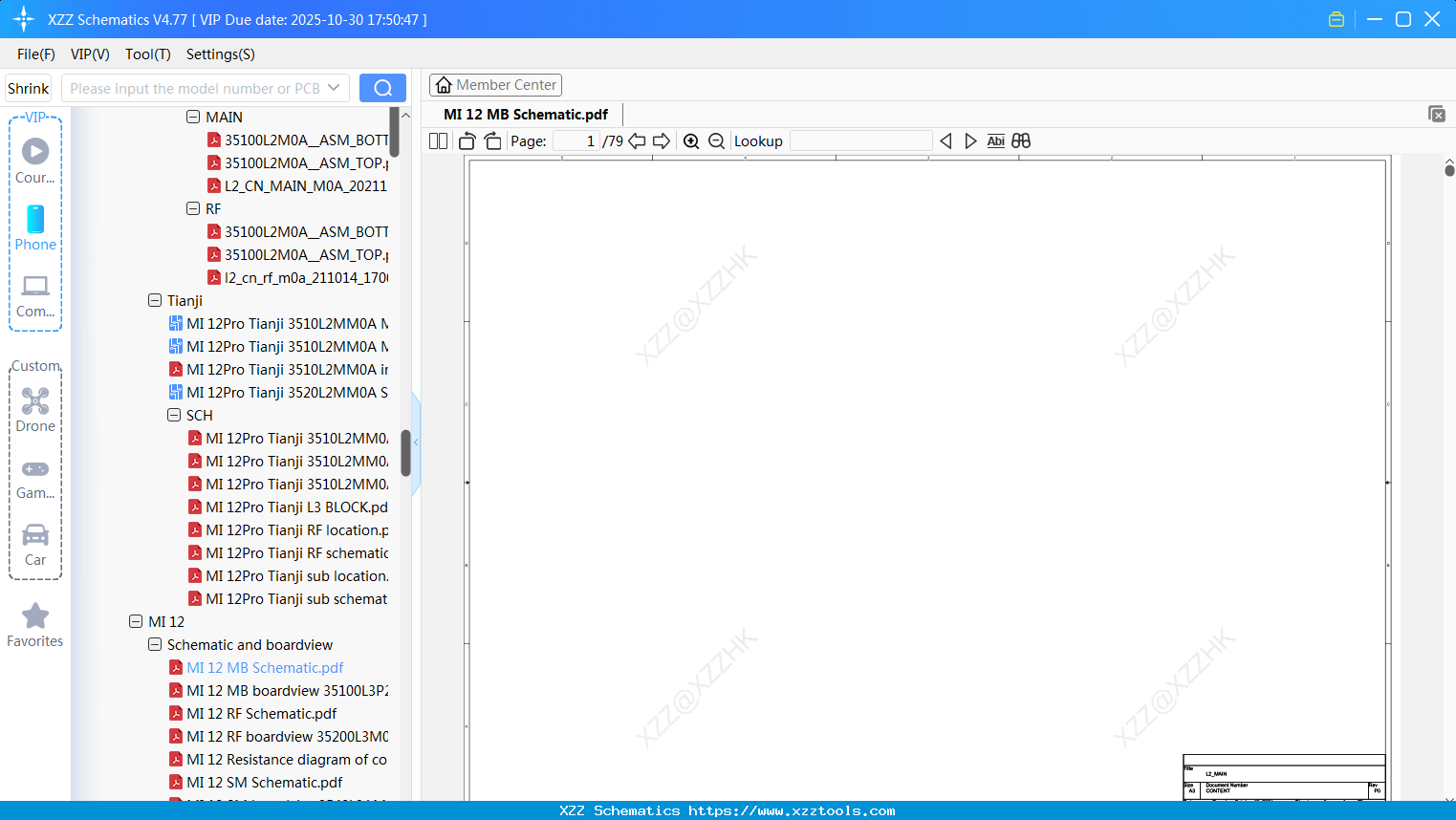Jump to previous search match arrow

[945, 140]
